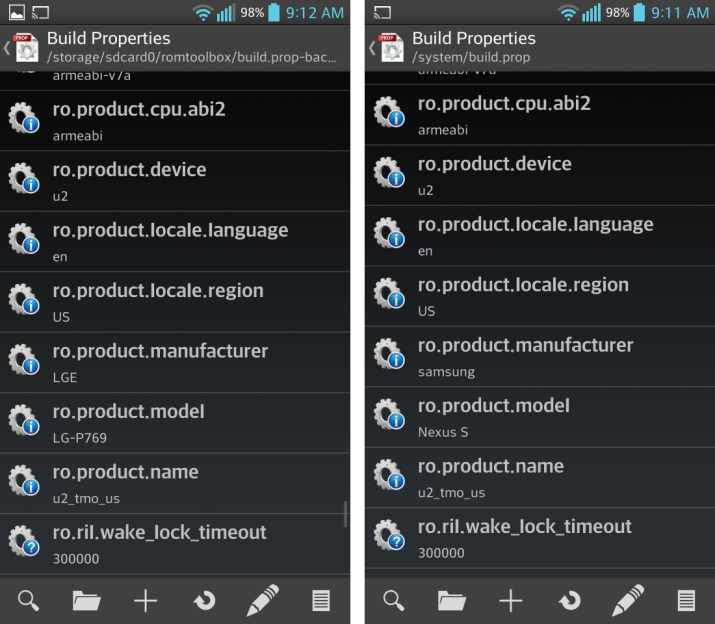Open the list menu icon in the left screen toolbar
The width and height of the screenshot is (715, 624).
[321, 600]
